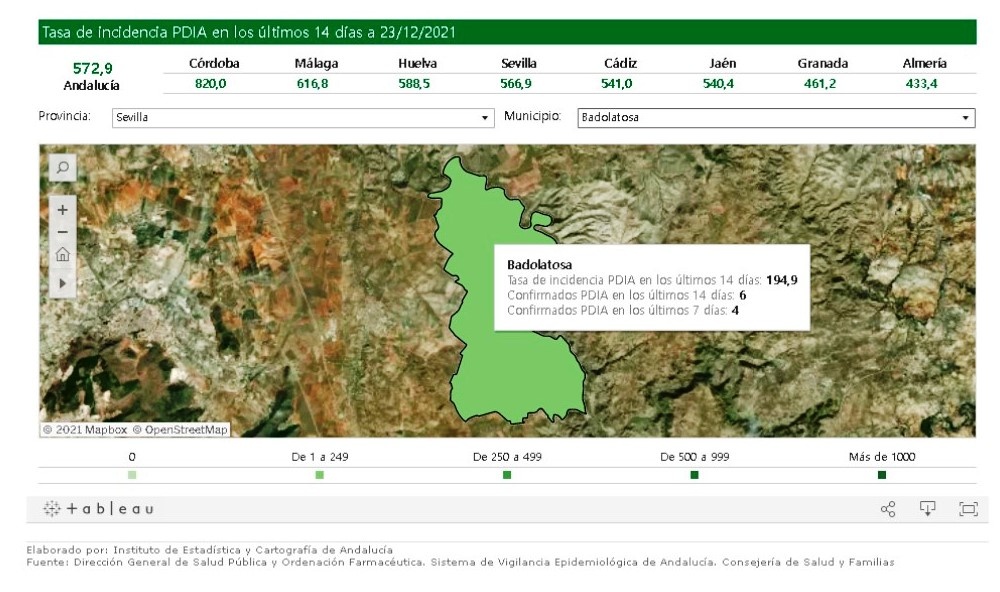Click the map search magnifier icon
The width and height of the screenshot is (1000, 592).
tap(62, 169)
